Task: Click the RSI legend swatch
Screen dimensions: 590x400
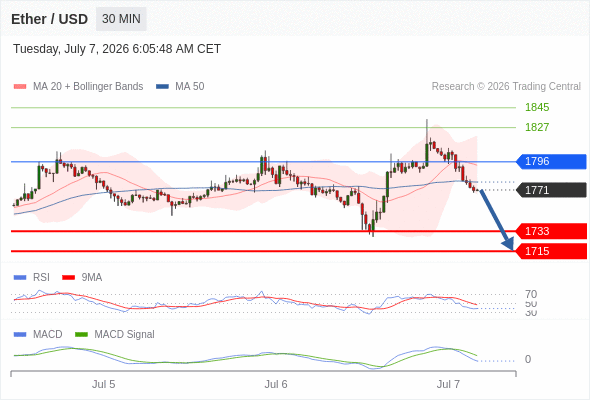Action: point(20,277)
